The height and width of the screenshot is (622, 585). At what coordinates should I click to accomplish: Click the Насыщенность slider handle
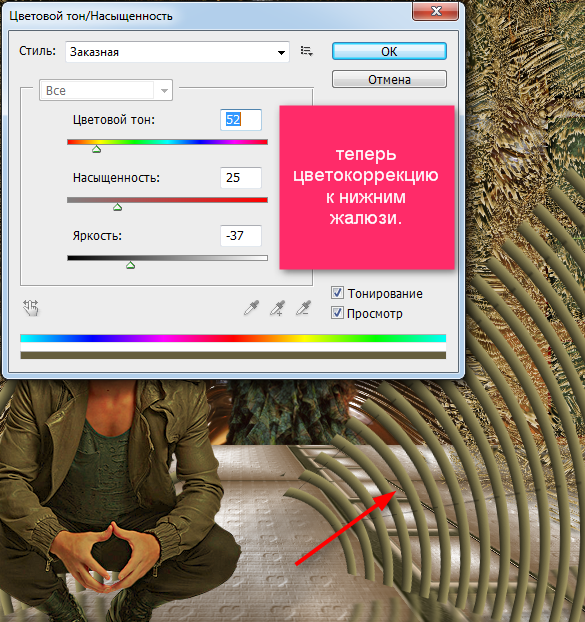(x=117, y=207)
